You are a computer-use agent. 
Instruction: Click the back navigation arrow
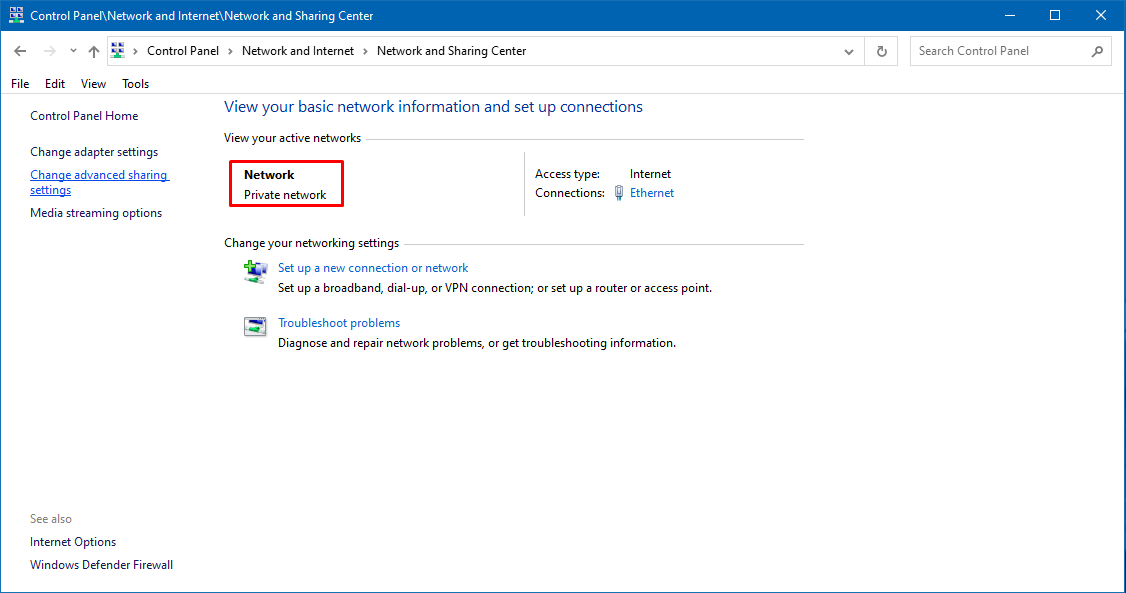pos(20,51)
